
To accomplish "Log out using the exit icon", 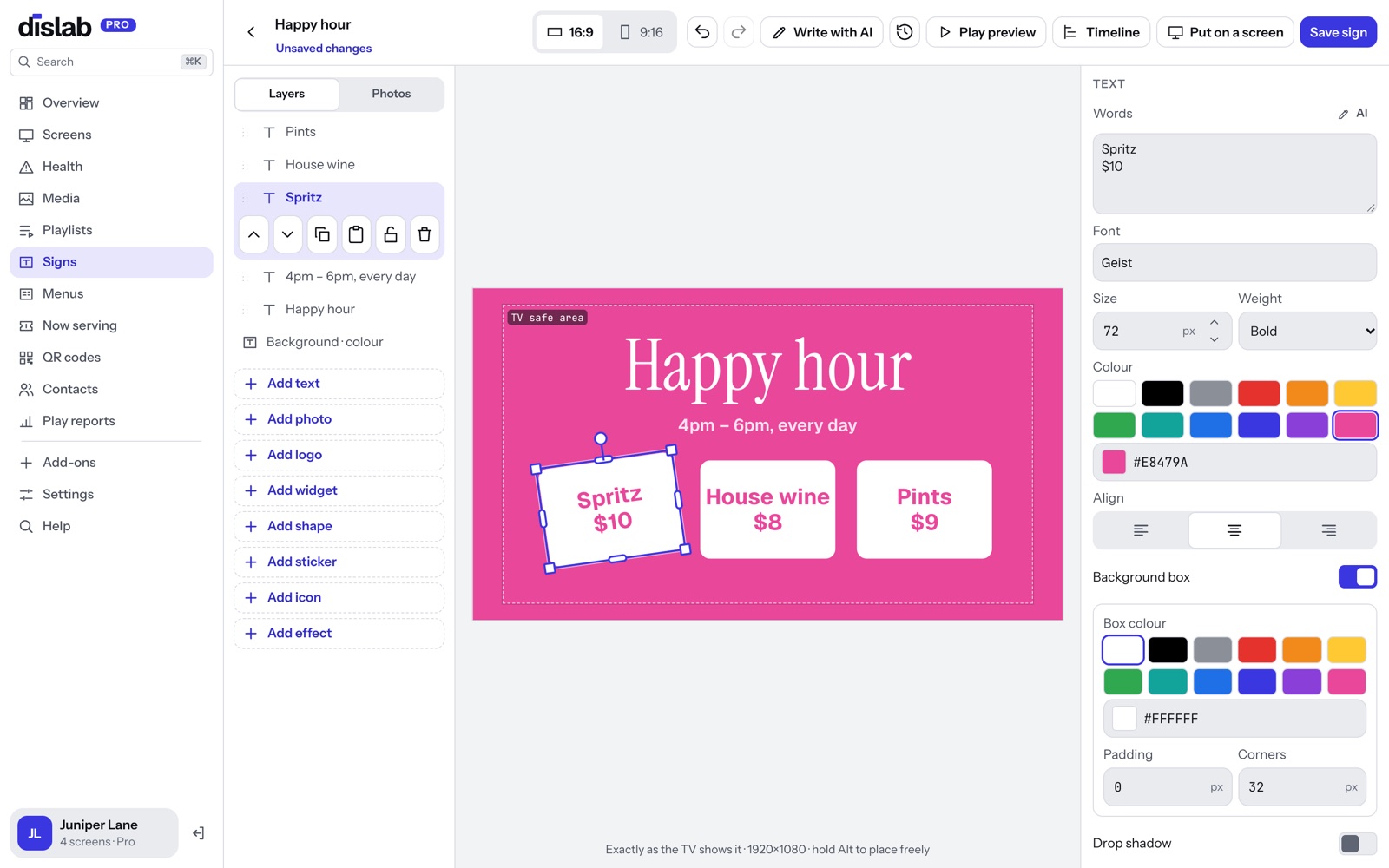I will [x=198, y=833].
